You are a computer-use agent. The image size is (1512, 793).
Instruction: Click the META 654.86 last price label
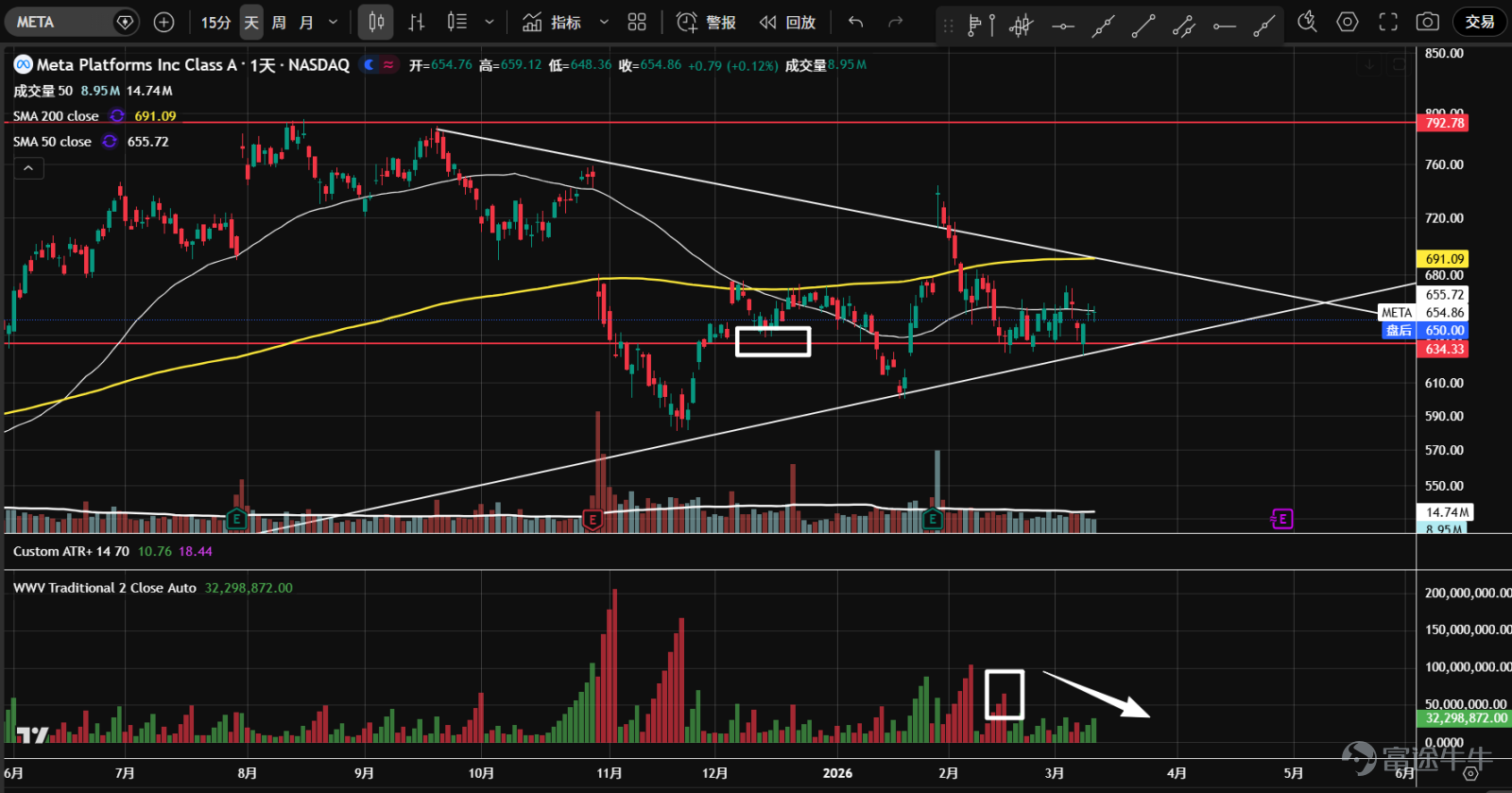point(1423,312)
